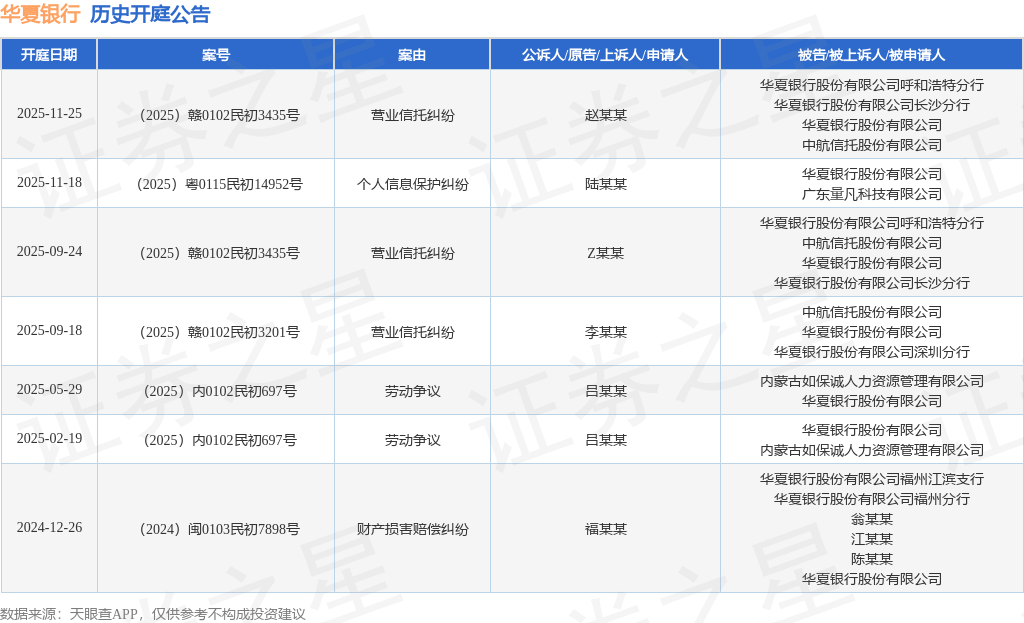Click defendant 陈某某
This screenshot has height=623, width=1024.
pos(872,559)
